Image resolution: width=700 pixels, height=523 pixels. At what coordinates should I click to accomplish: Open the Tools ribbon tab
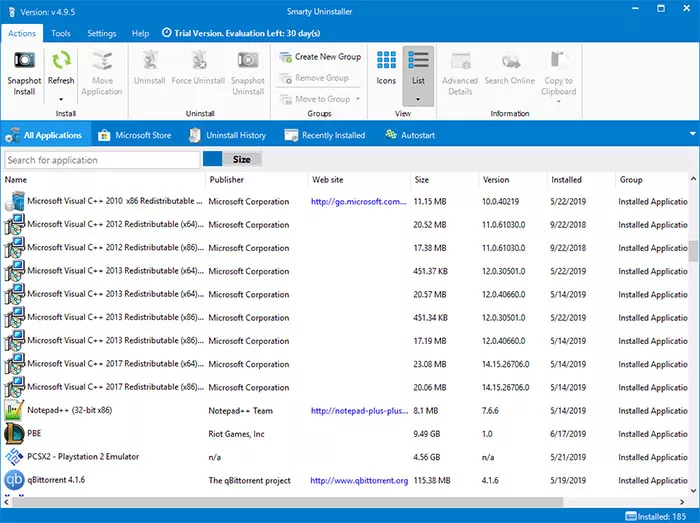pos(61,33)
